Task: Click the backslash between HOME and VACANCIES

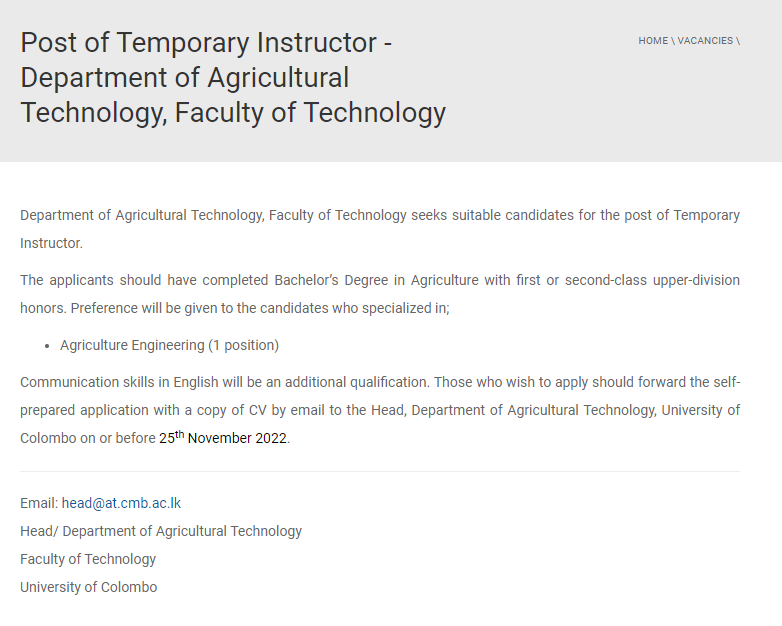Action: [x=673, y=41]
